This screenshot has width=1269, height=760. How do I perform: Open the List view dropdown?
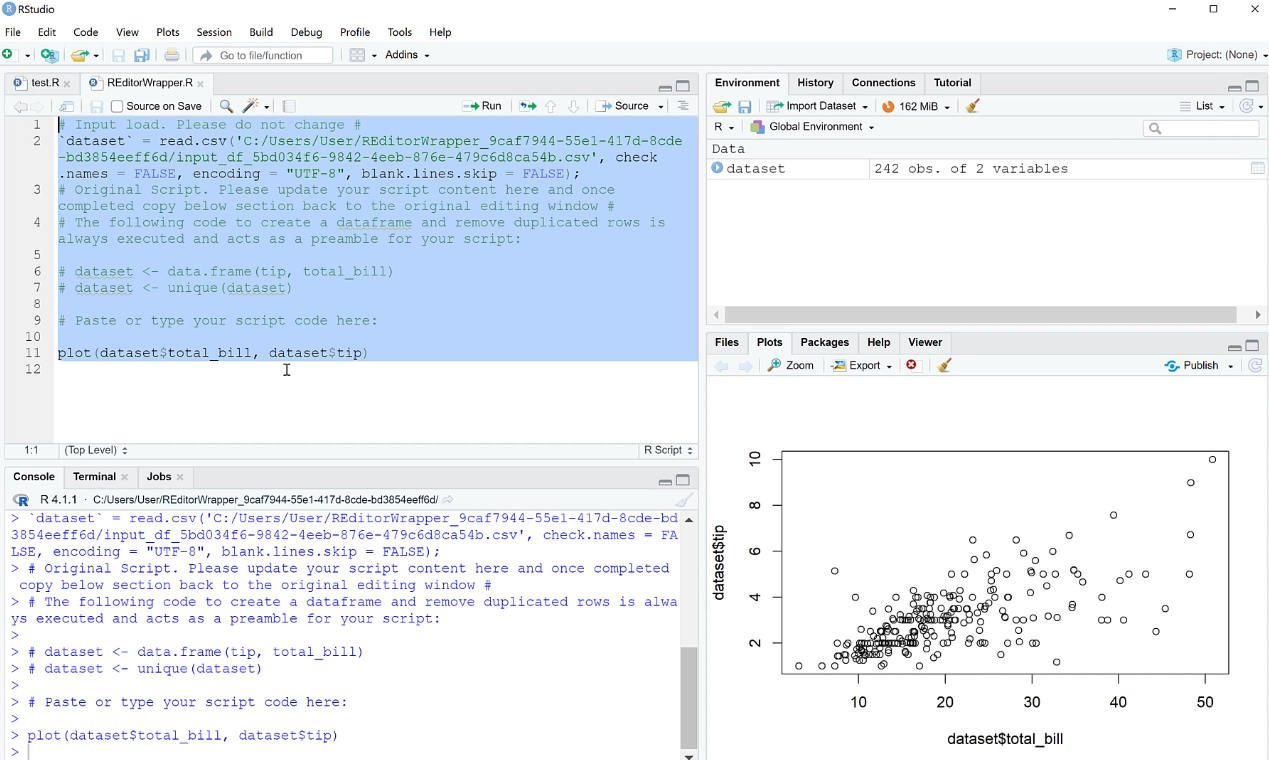[x=1202, y=106]
